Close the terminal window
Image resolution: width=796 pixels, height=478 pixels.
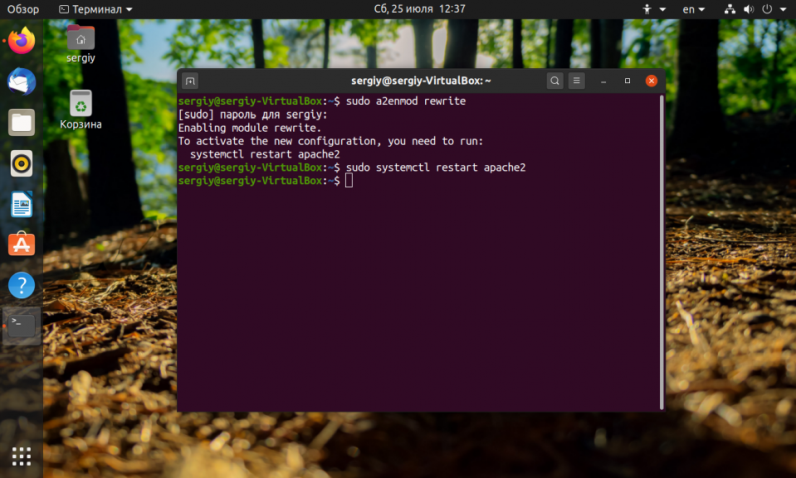pos(651,81)
